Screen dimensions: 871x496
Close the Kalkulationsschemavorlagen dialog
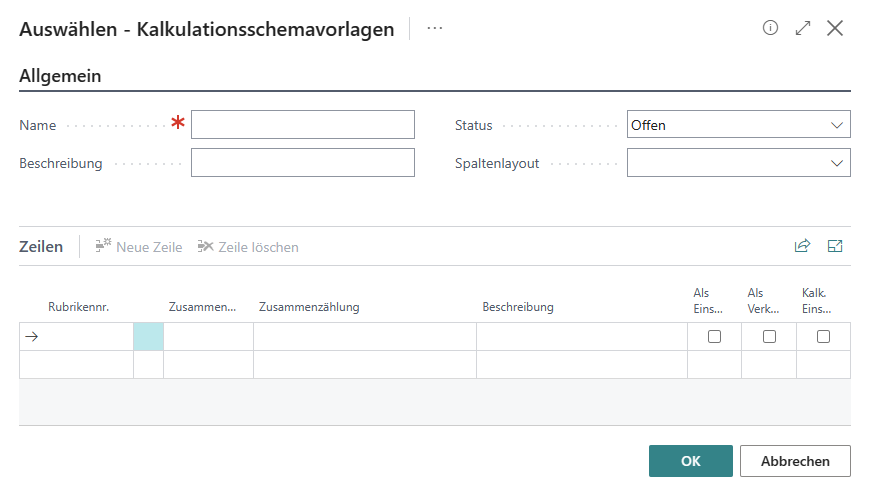tap(835, 28)
